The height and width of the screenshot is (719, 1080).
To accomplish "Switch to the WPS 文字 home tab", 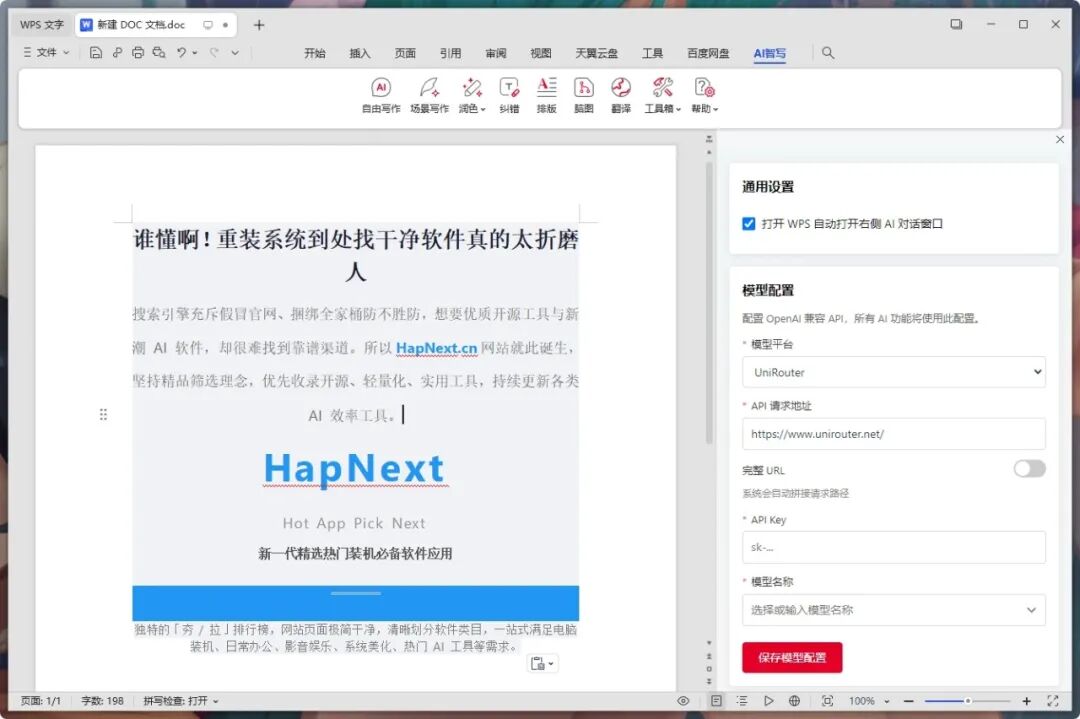I will click(41, 25).
